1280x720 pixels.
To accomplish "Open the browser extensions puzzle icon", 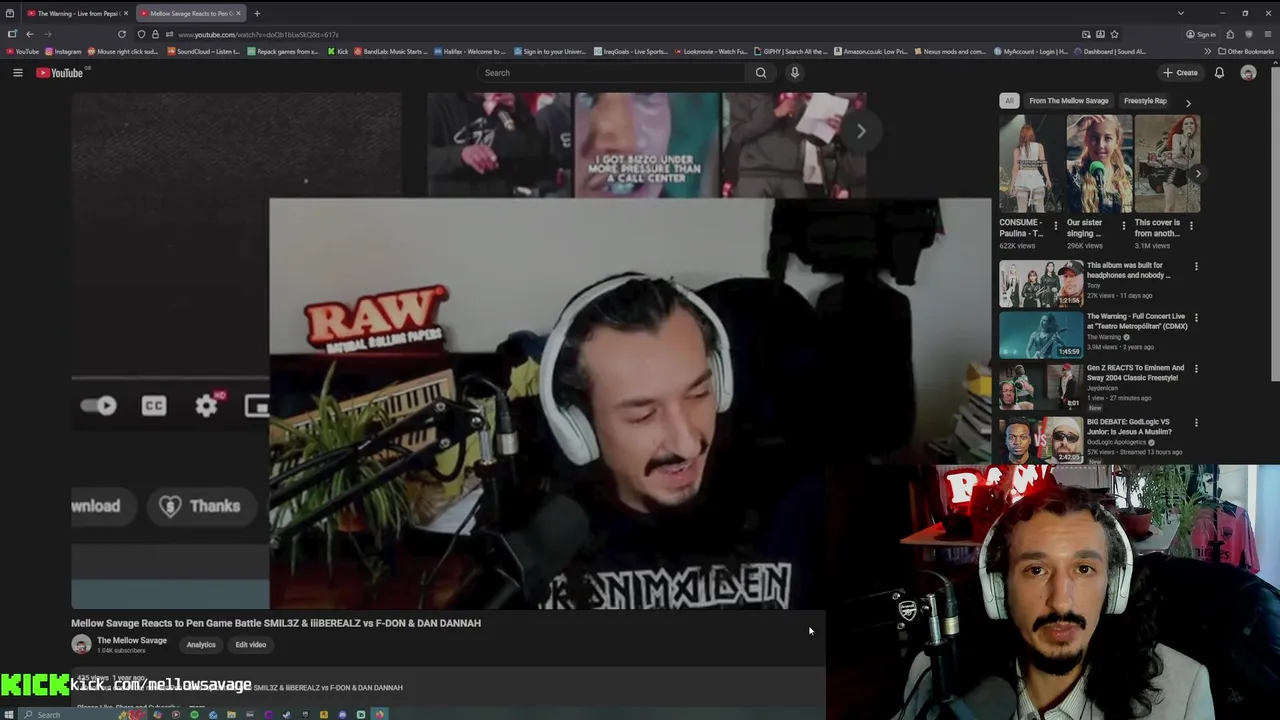I will pos(1230,34).
